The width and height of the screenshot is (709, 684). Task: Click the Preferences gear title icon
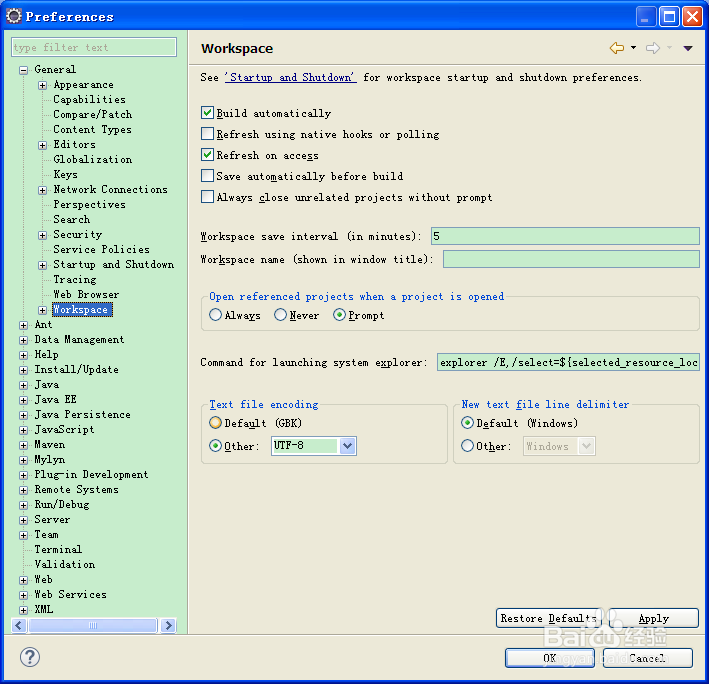[14, 16]
